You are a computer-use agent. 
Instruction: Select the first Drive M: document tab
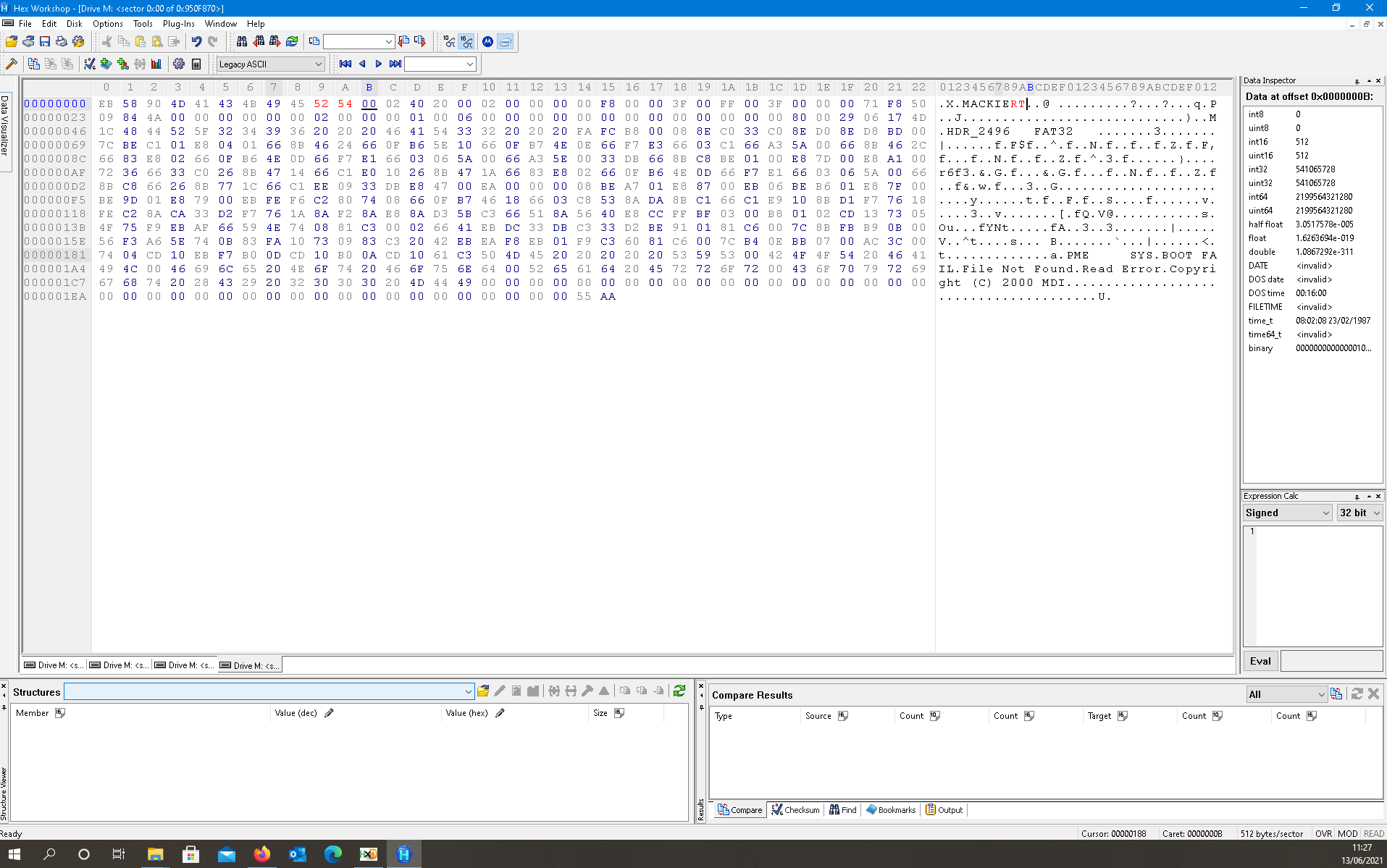point(54,665)
